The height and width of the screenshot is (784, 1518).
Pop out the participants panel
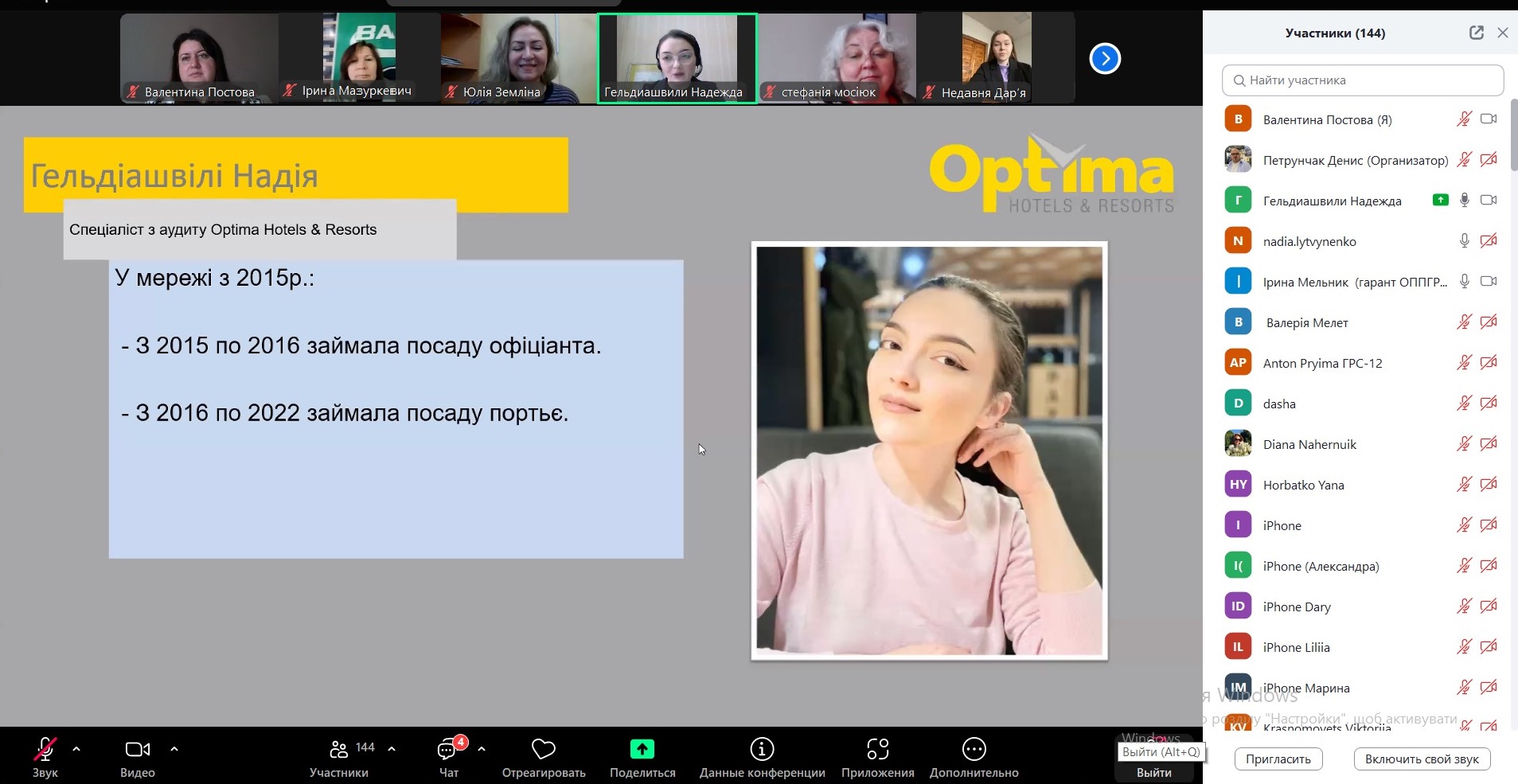(x=1476, y=33)
